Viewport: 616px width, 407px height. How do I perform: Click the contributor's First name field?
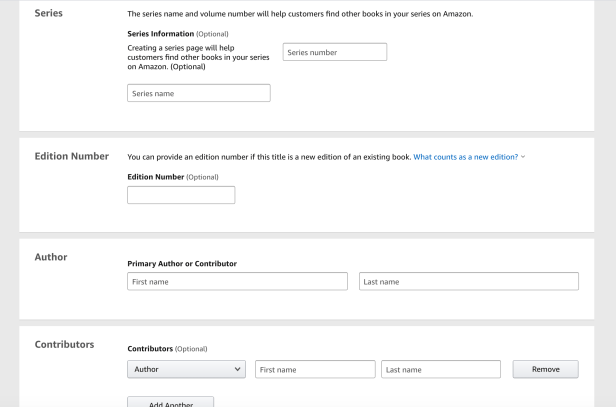point(314,370)
